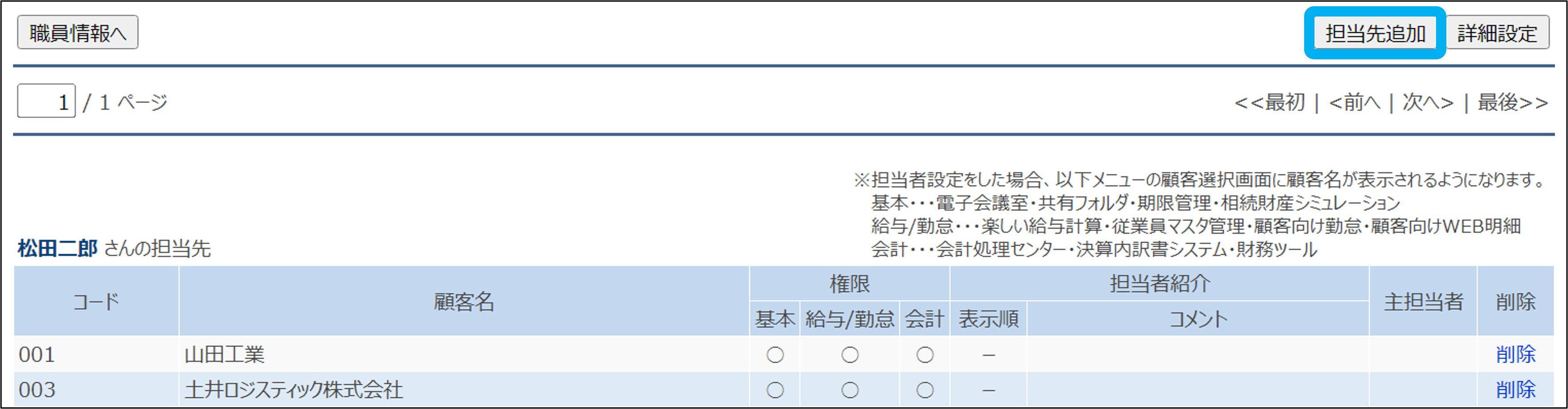The image size is (1568, 409).
Task: Toggle 給与/勤怠 permission for 山田工業
Action: (x=850, y=355)
